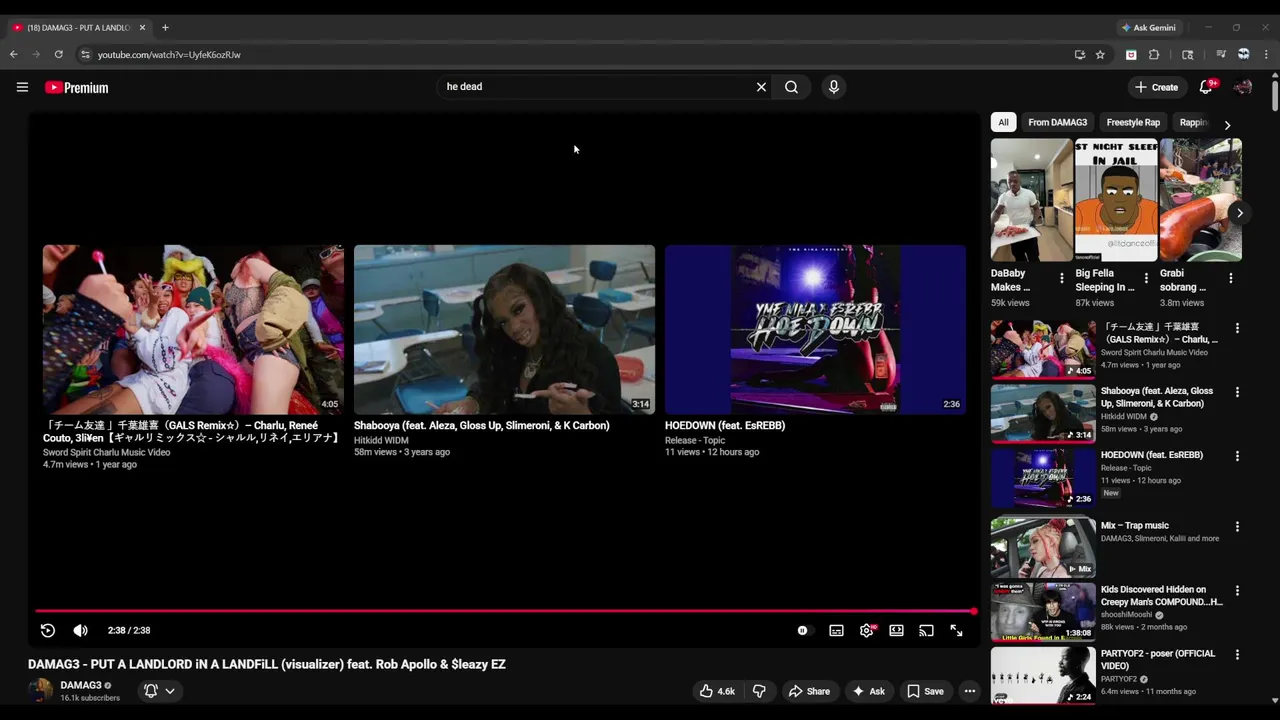Like the video with 4.6k likes
1280x720 pixels.
[x=718, y=691]
